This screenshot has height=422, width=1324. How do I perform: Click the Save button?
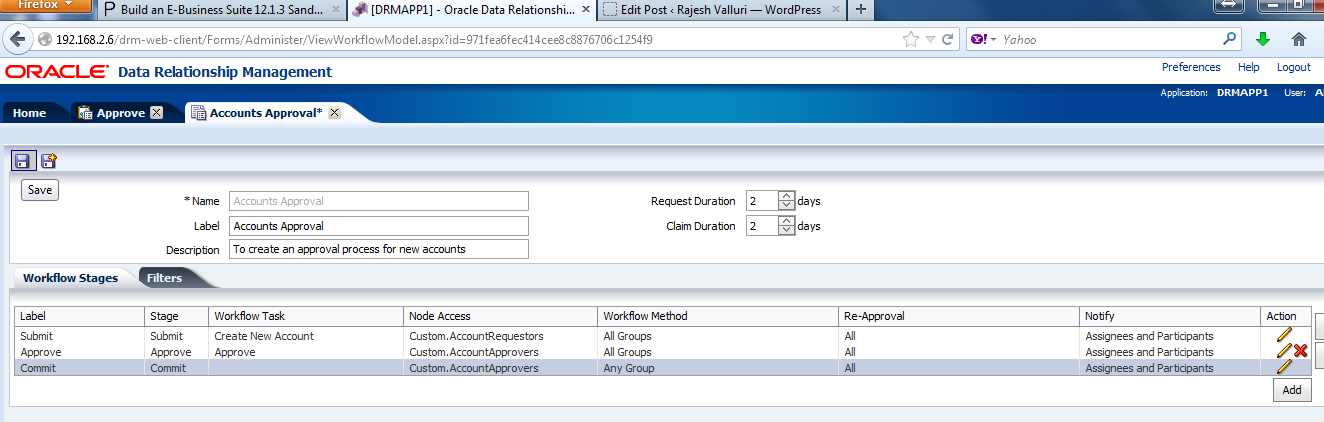40,190
